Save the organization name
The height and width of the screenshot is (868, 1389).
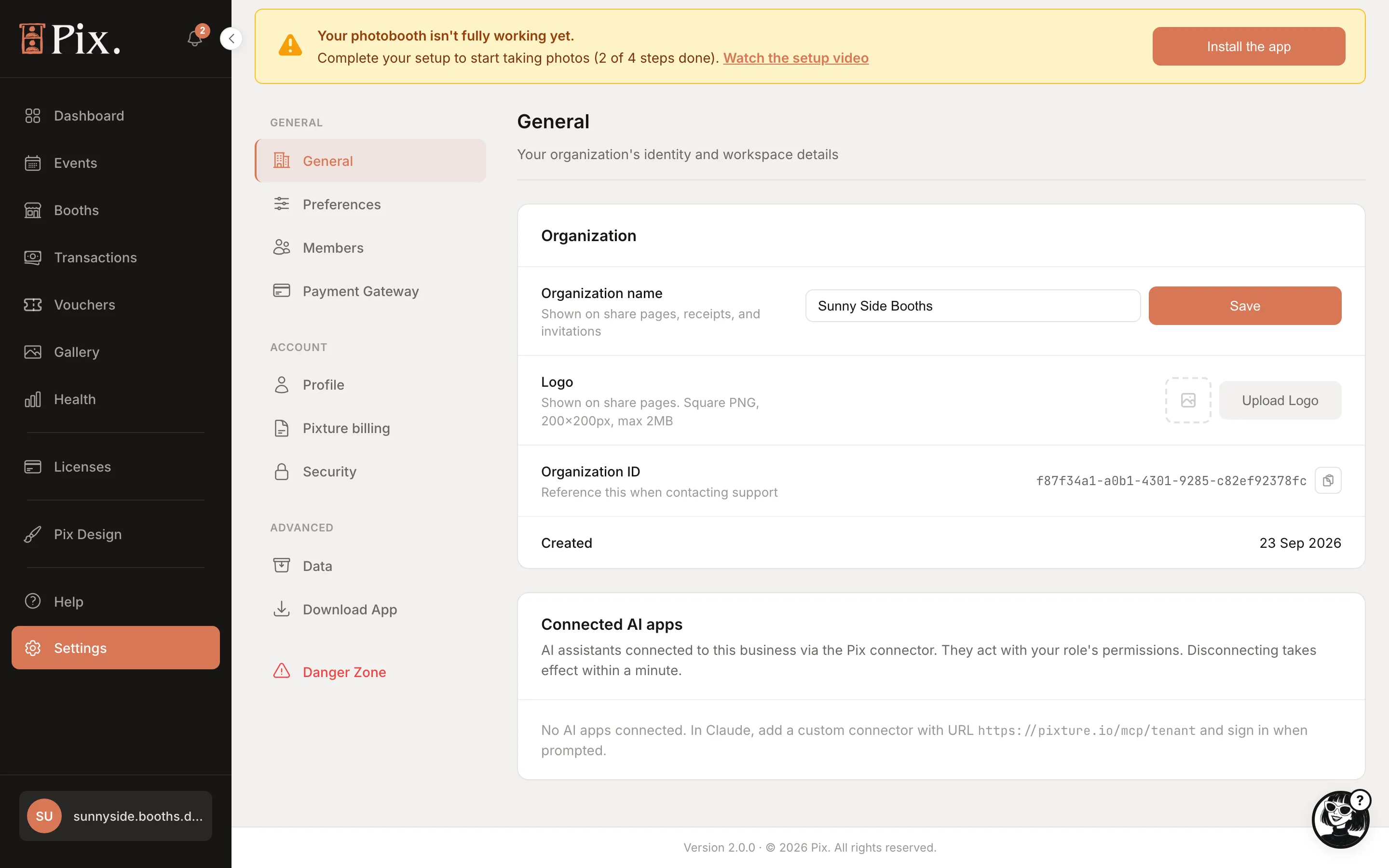tap(1245, 306)
